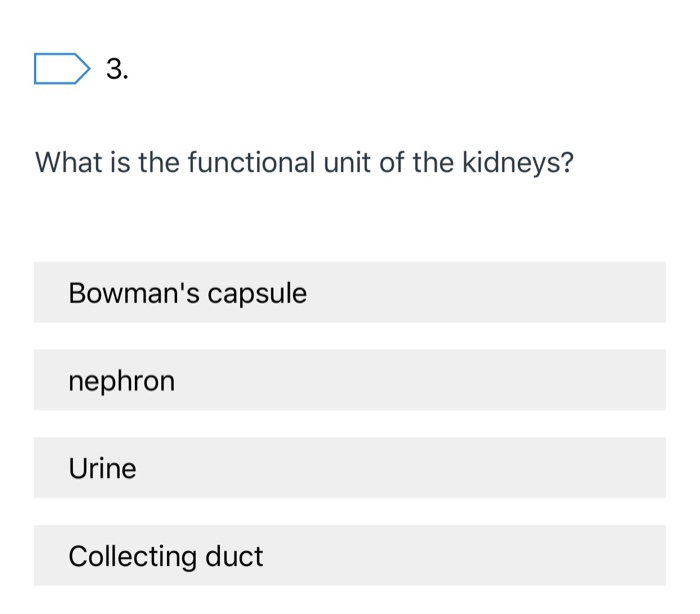The width and height of the screenshot is (700, 614).
Task: Click the word 'nephron' in the answers
Action: [x=121, y=381]
